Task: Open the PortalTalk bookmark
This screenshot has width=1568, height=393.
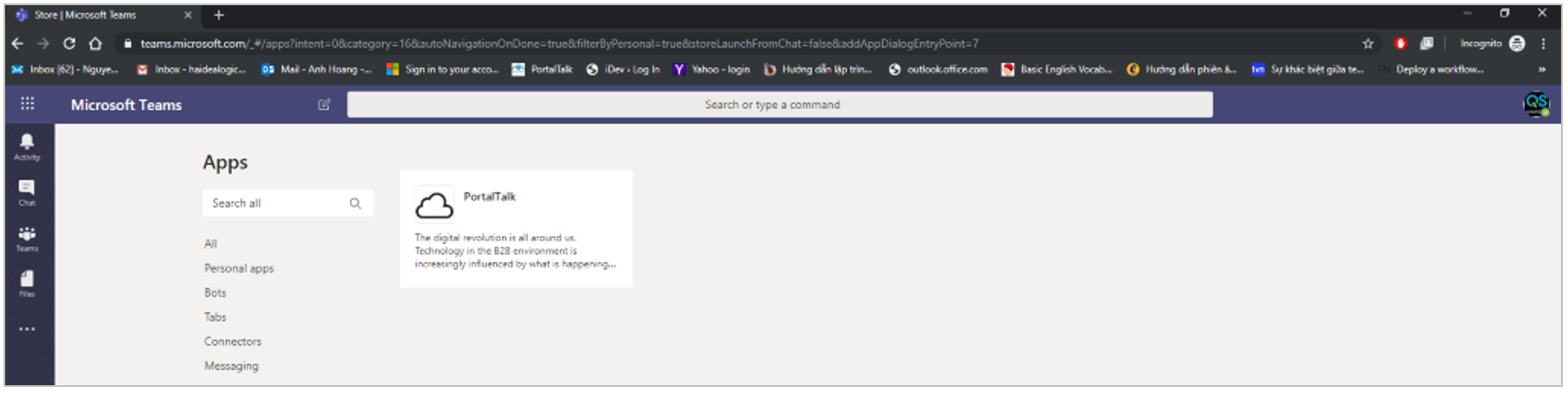Action: click(542, 69)
